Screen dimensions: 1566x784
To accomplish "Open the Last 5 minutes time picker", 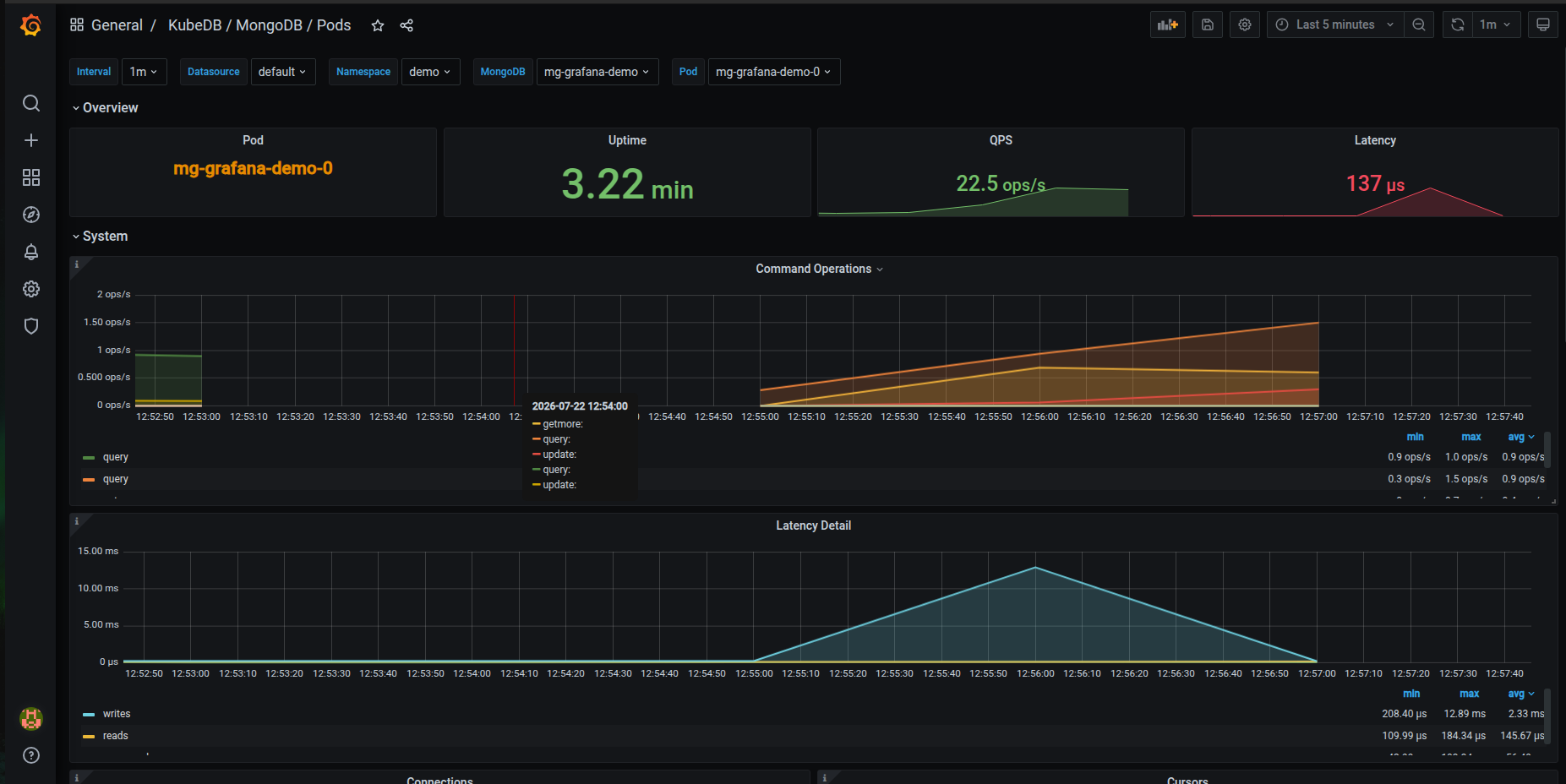I will 1335,24.
